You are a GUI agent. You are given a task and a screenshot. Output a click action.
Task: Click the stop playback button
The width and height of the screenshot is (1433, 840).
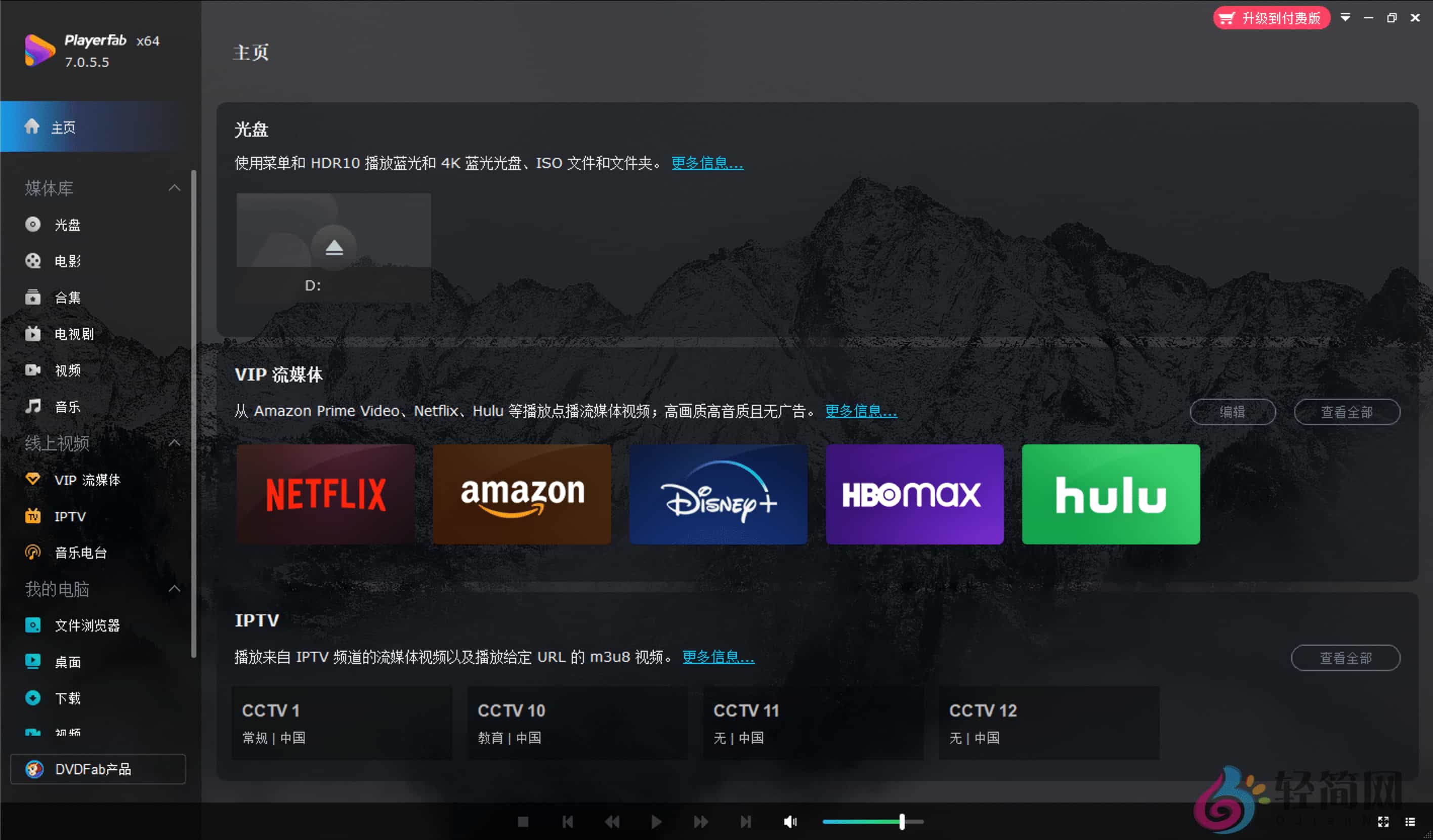tap(523, 822)
